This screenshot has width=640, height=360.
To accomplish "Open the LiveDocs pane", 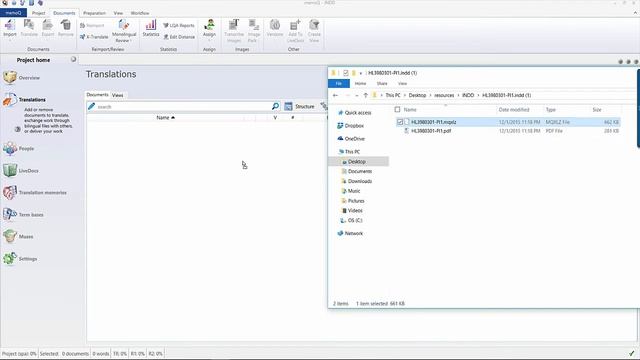I will click(x=21, y=171).
